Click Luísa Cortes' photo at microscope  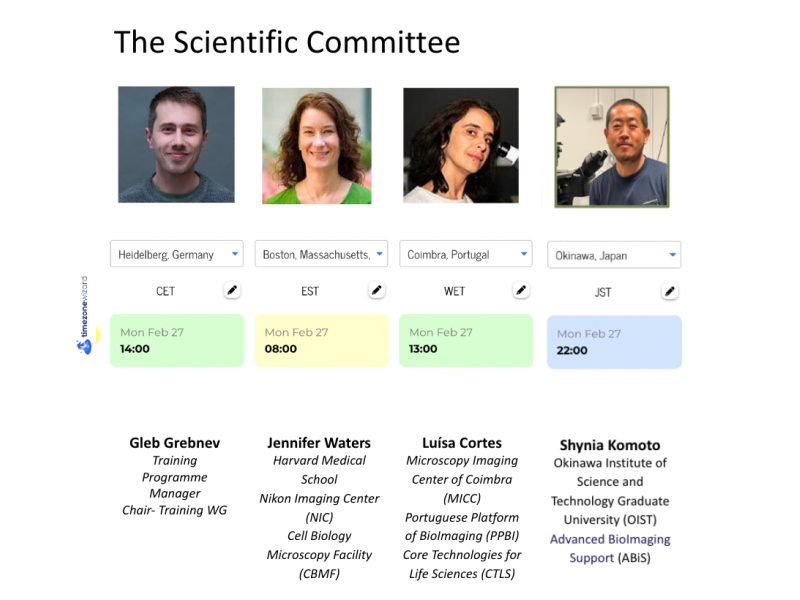tap(461, 146)
